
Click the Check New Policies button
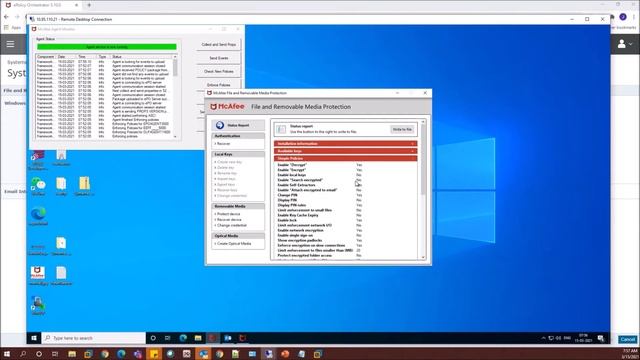point(219,71)
